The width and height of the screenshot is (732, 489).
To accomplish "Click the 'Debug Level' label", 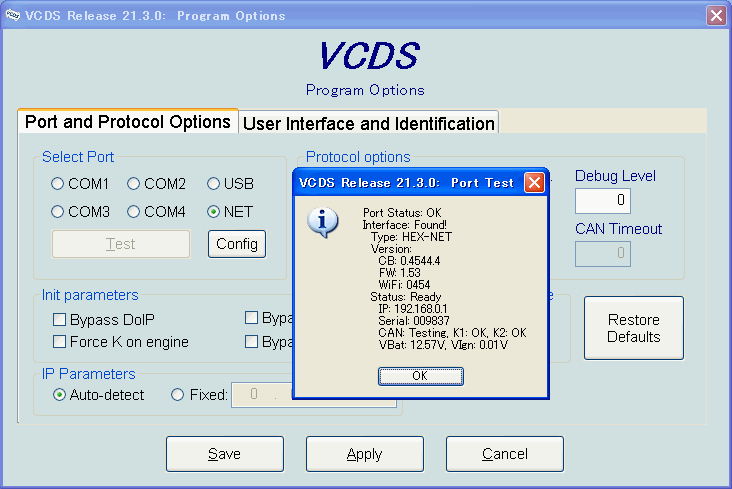I will coord(615,176).
